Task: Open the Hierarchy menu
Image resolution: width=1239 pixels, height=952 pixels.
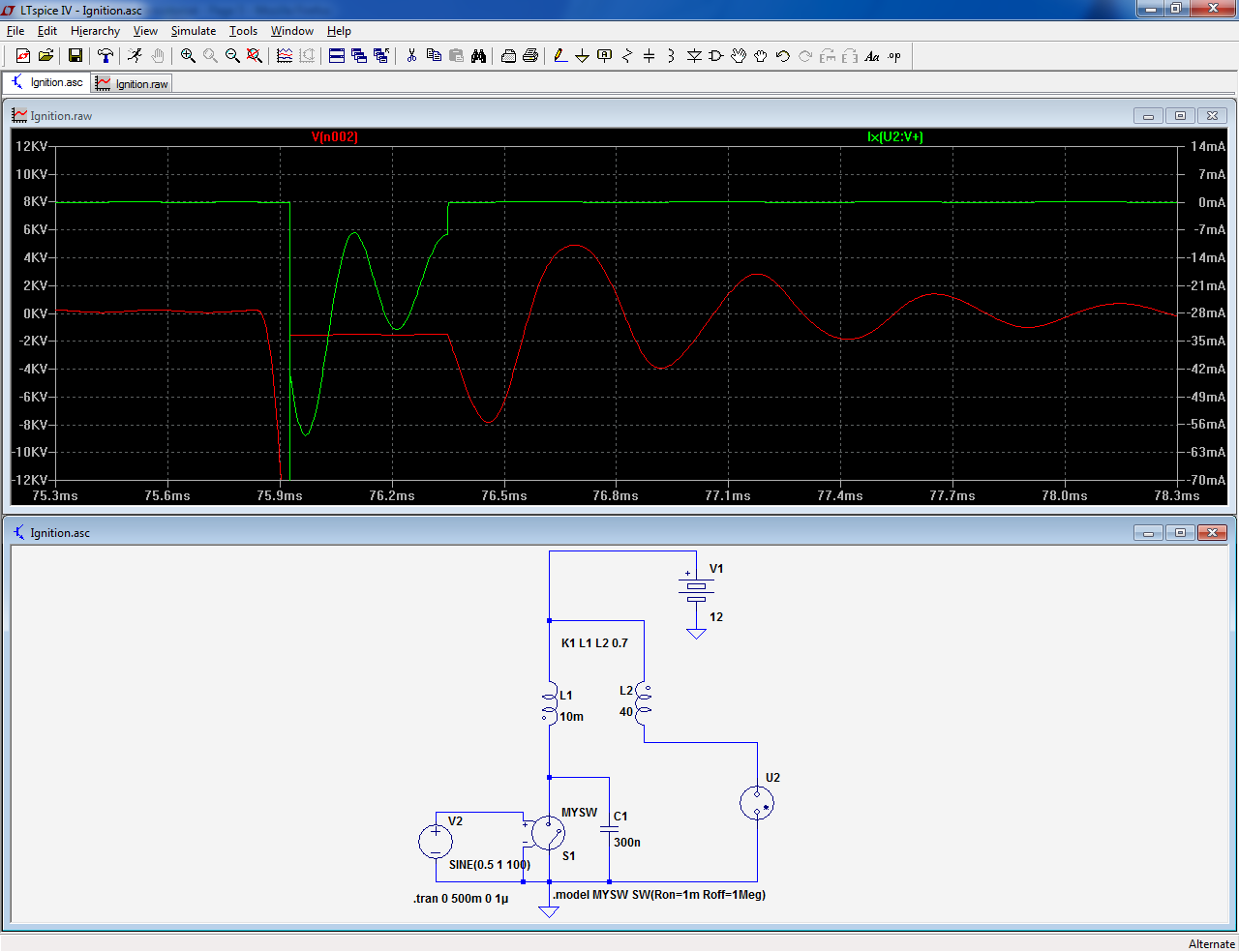Action: [x=95, y=31]
